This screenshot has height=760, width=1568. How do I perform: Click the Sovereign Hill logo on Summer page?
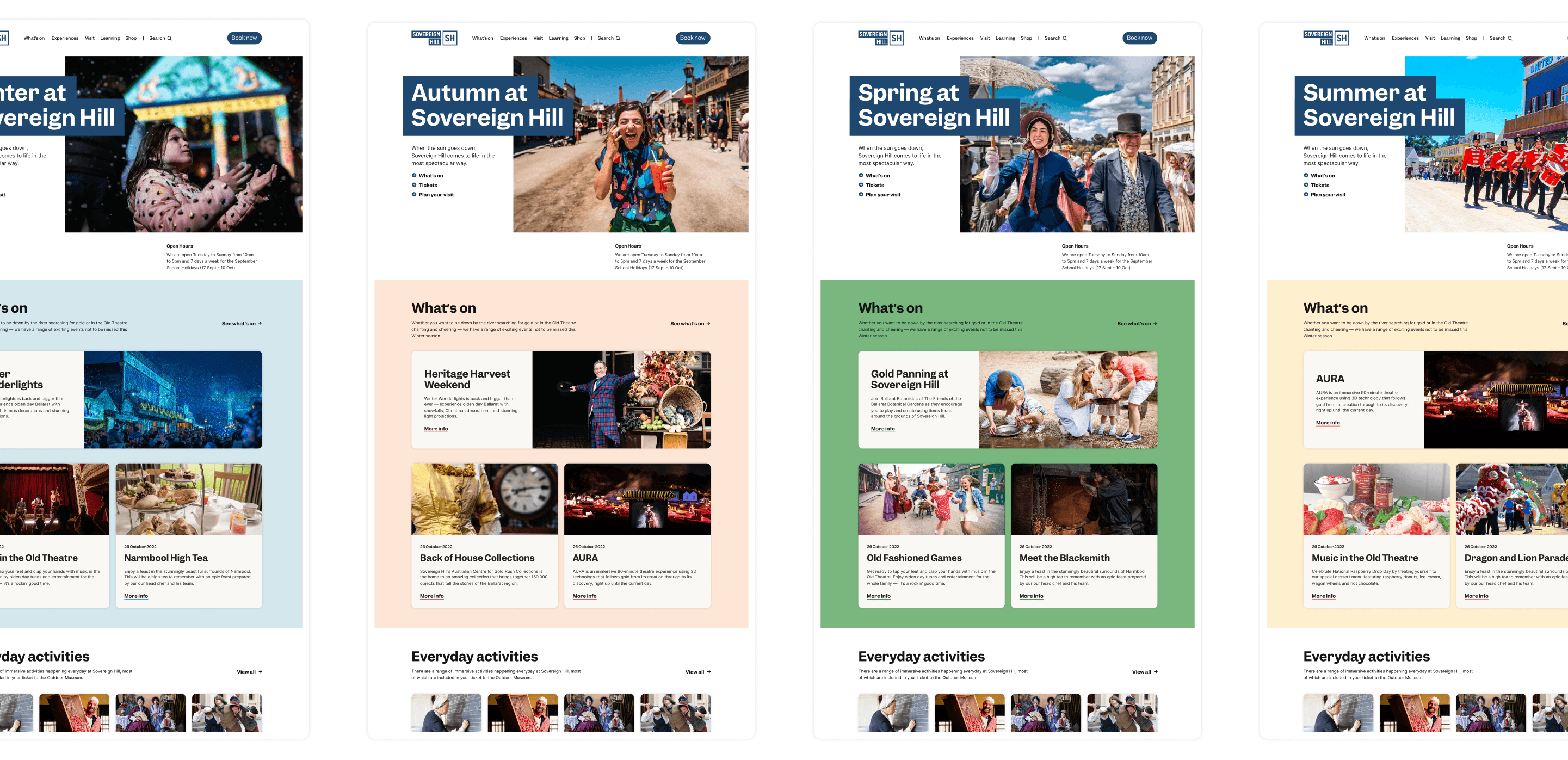click(1325, 38)
